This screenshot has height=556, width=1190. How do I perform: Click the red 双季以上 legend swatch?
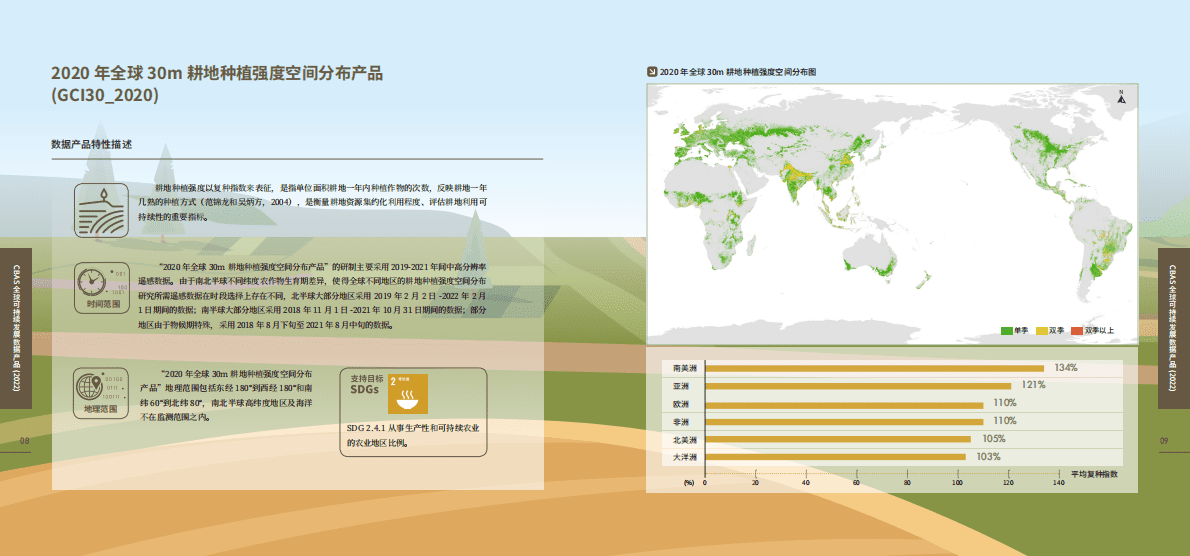coord(1077,330)
